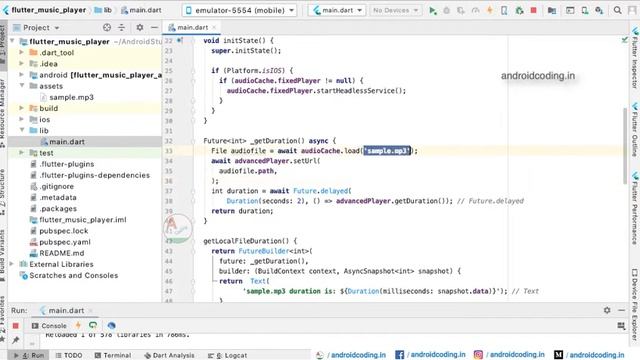Click the Debug bug icon in toolbar
The width and height of the screenshot is (640, 360).
click(447, 11)
